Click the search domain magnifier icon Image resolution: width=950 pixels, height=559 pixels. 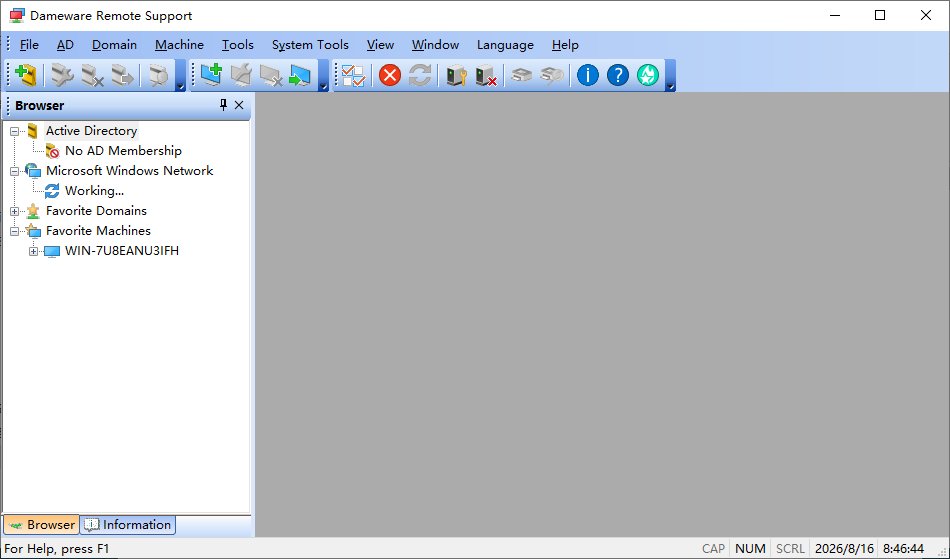158,76
